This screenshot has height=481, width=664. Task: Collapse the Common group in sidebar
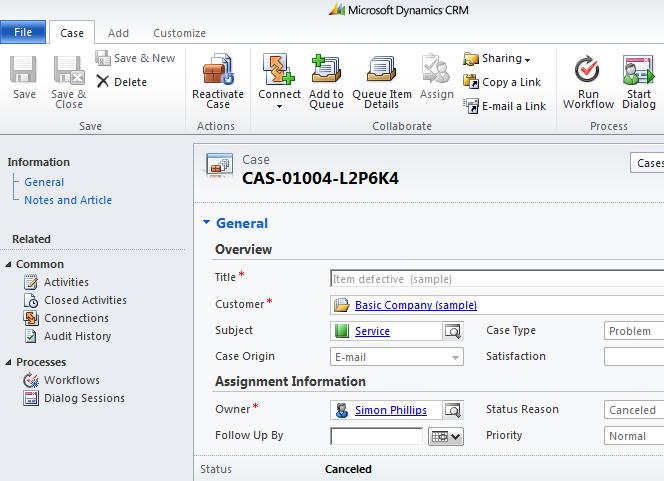point(8,264)
